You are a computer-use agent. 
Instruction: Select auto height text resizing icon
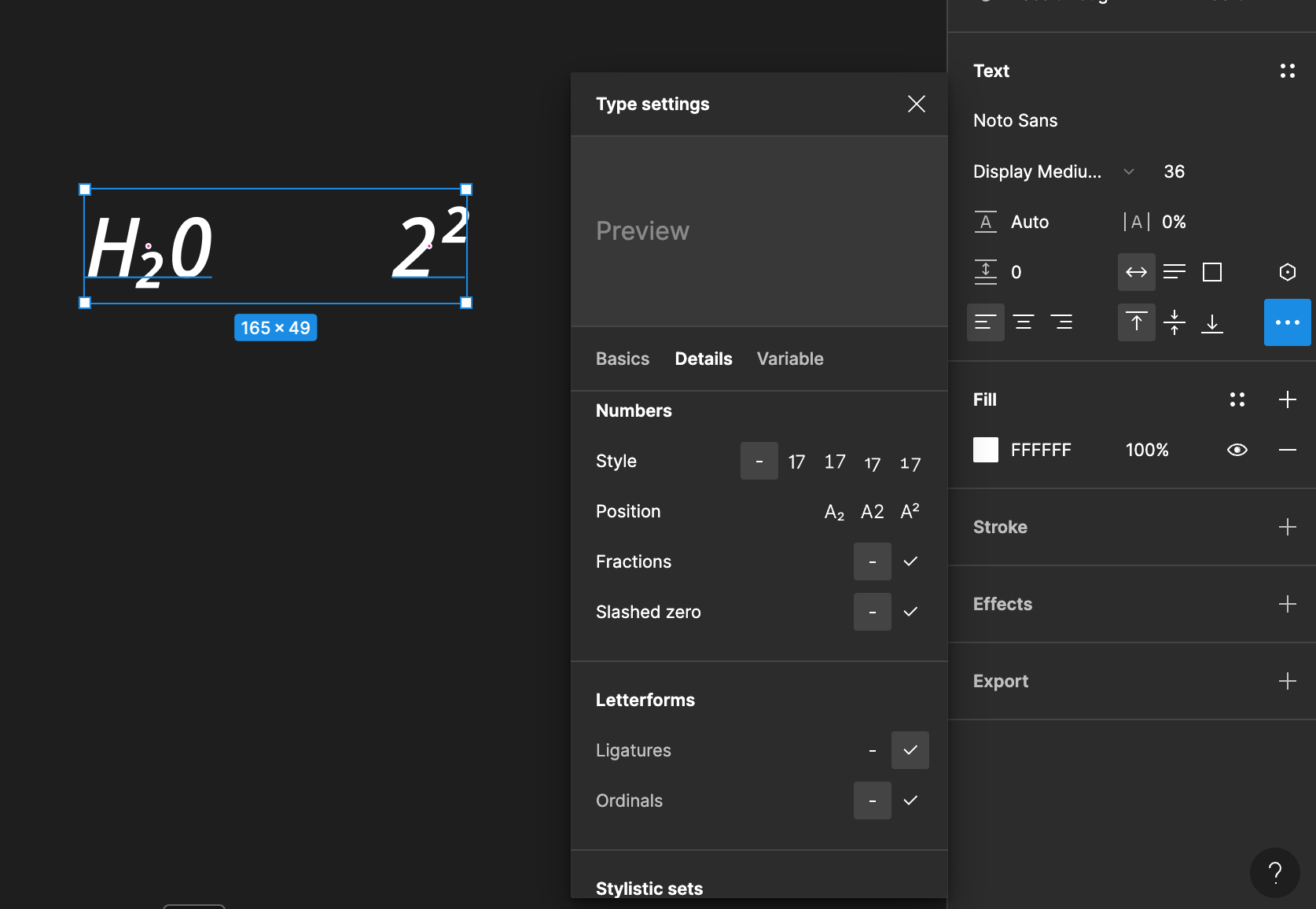1174,272
